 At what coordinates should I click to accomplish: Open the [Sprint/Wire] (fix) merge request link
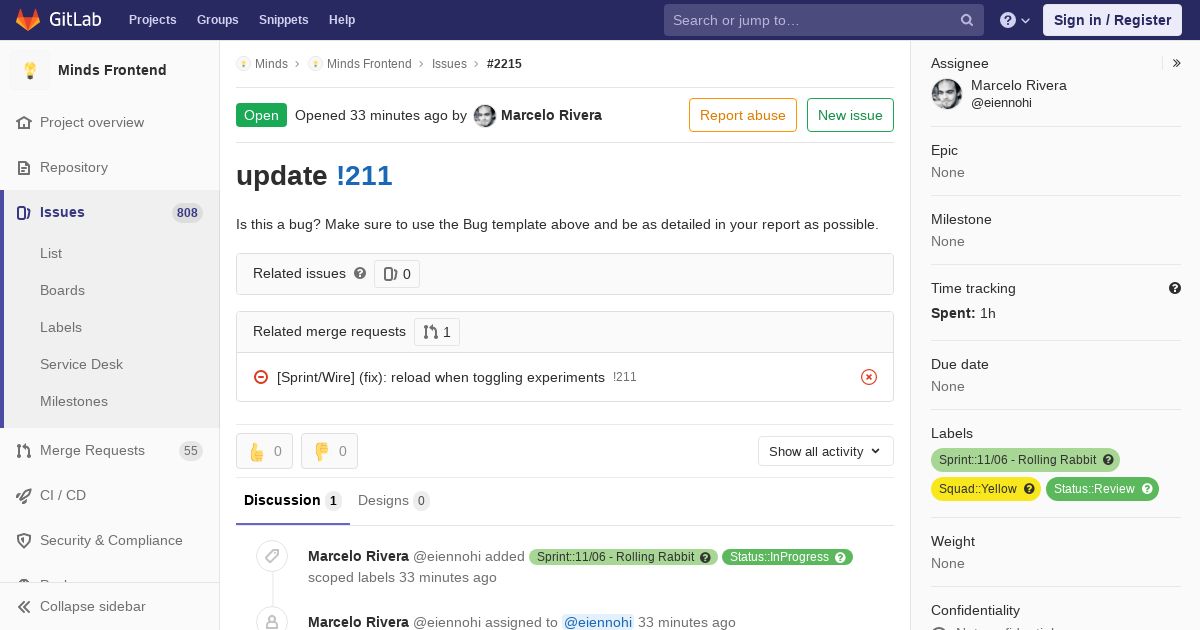tap(441, 377)
